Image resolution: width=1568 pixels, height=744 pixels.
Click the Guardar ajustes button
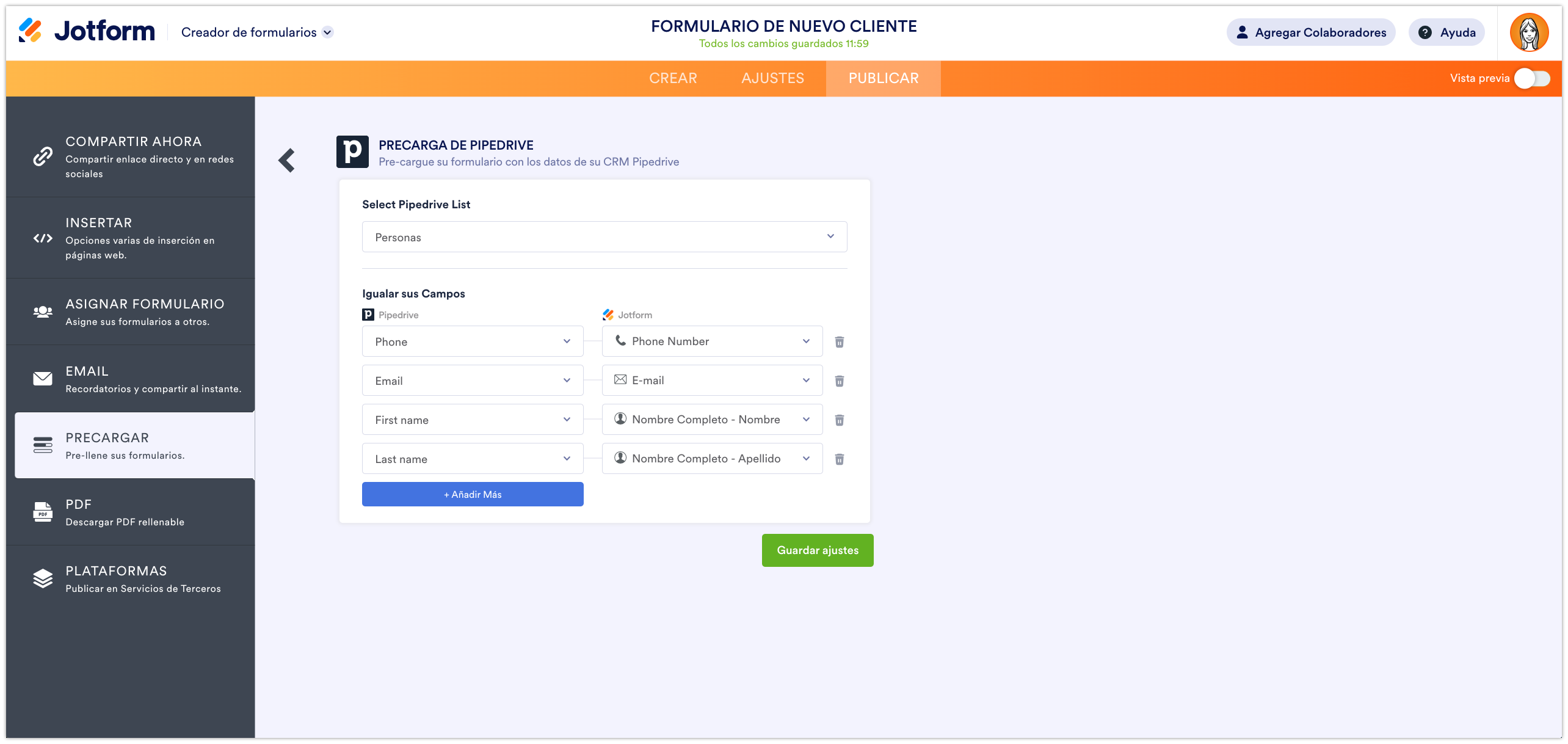point(817,550)
